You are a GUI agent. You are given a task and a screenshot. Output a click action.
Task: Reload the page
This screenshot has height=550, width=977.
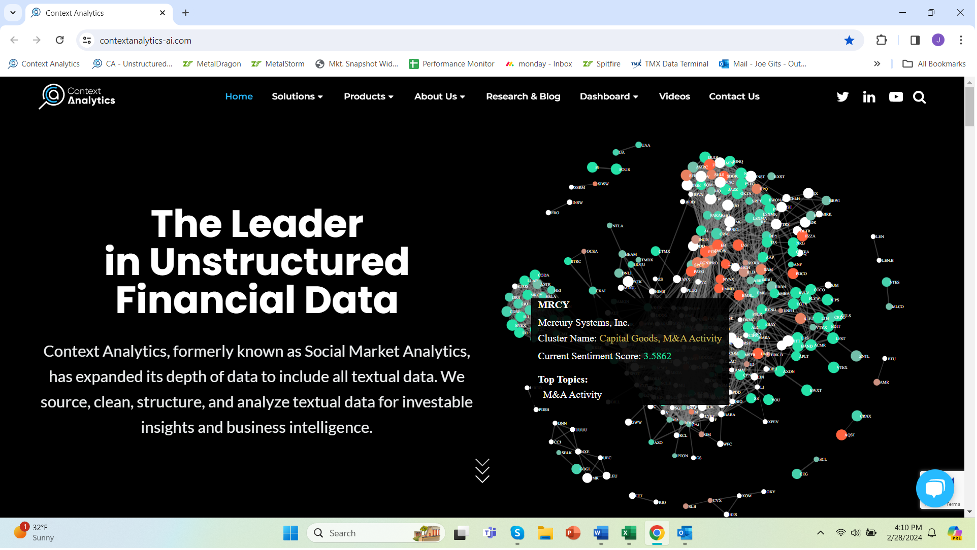(x=60, y=40)
